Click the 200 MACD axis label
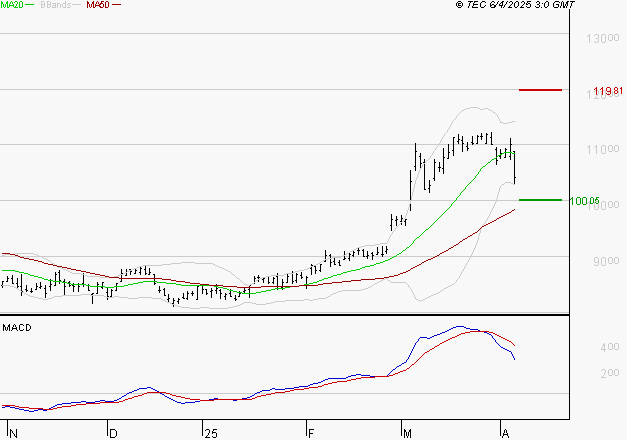 (x=610, y=373)
